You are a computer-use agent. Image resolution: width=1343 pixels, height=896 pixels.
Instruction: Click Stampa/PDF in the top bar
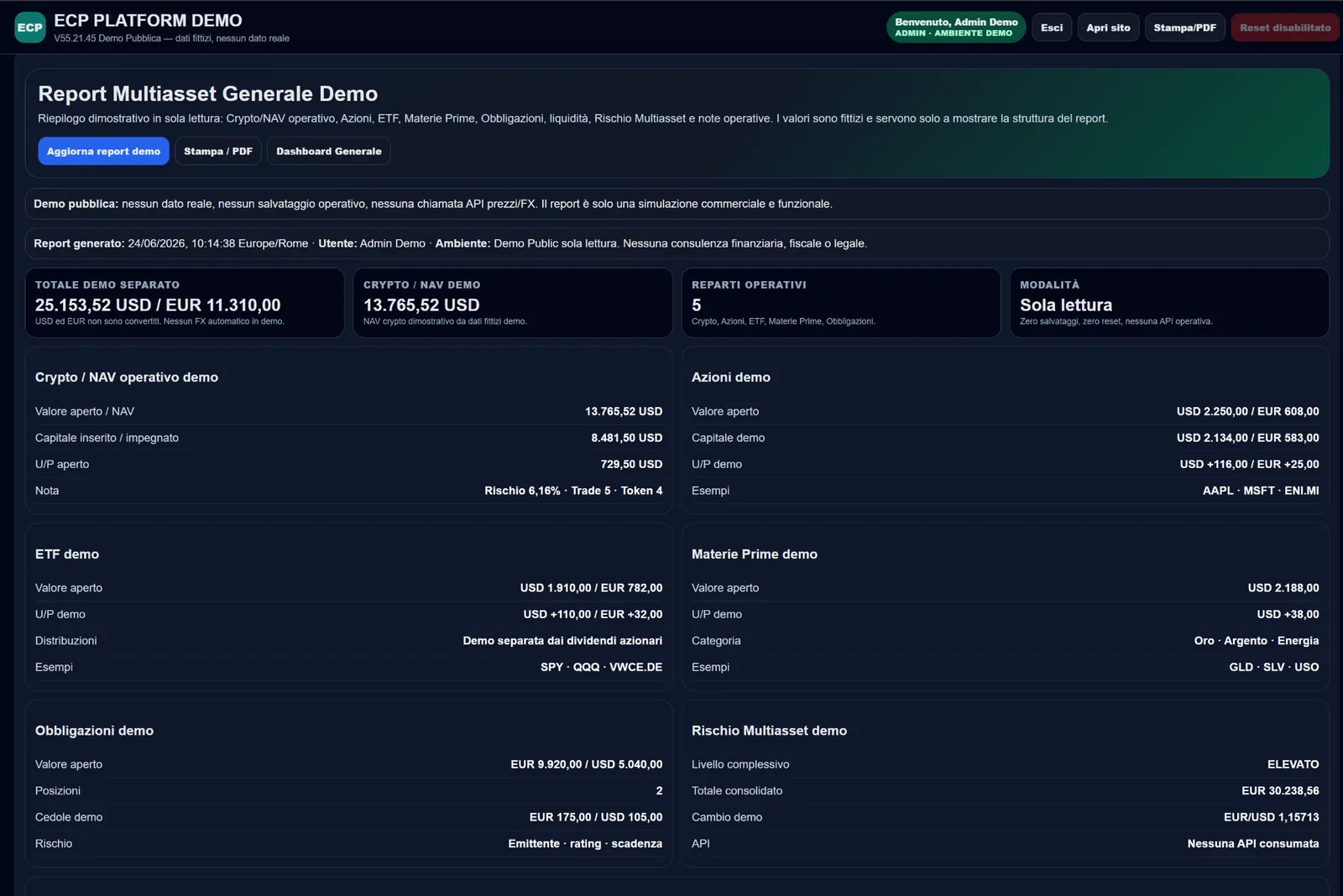coord(1184,28)
